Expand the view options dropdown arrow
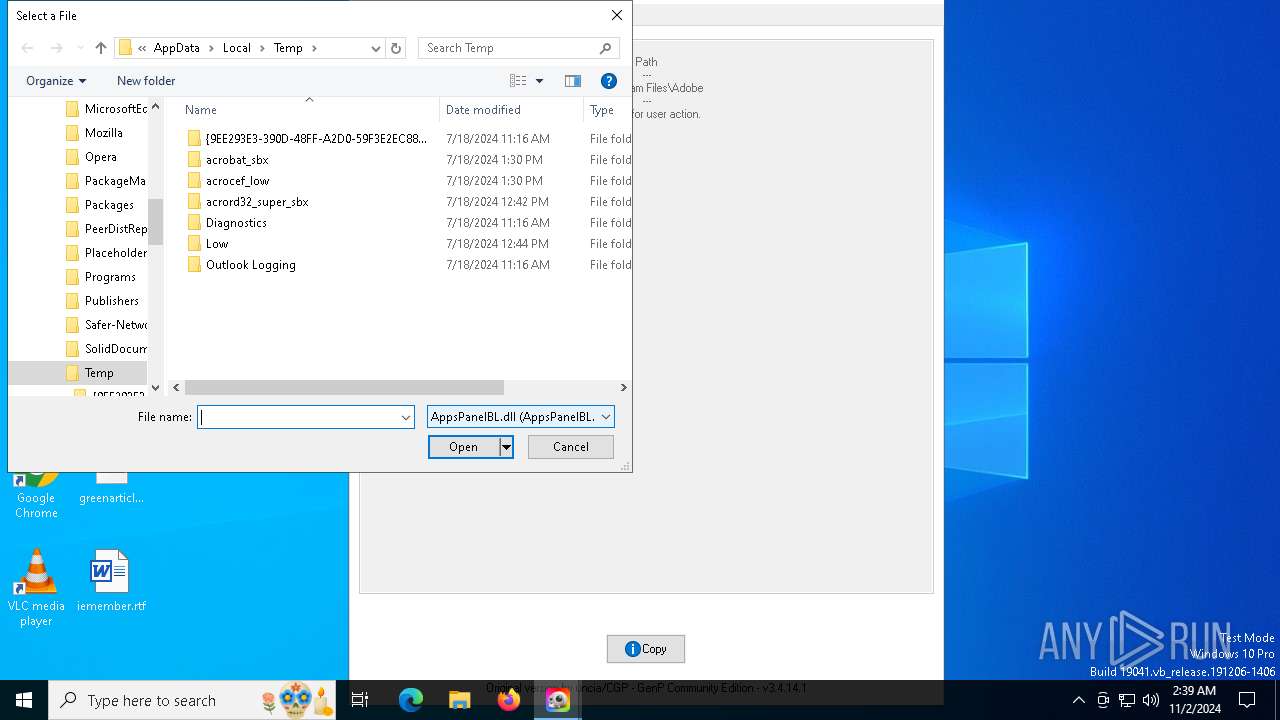The height and width of the screenshot is (720, 1280). coord(539,81)
